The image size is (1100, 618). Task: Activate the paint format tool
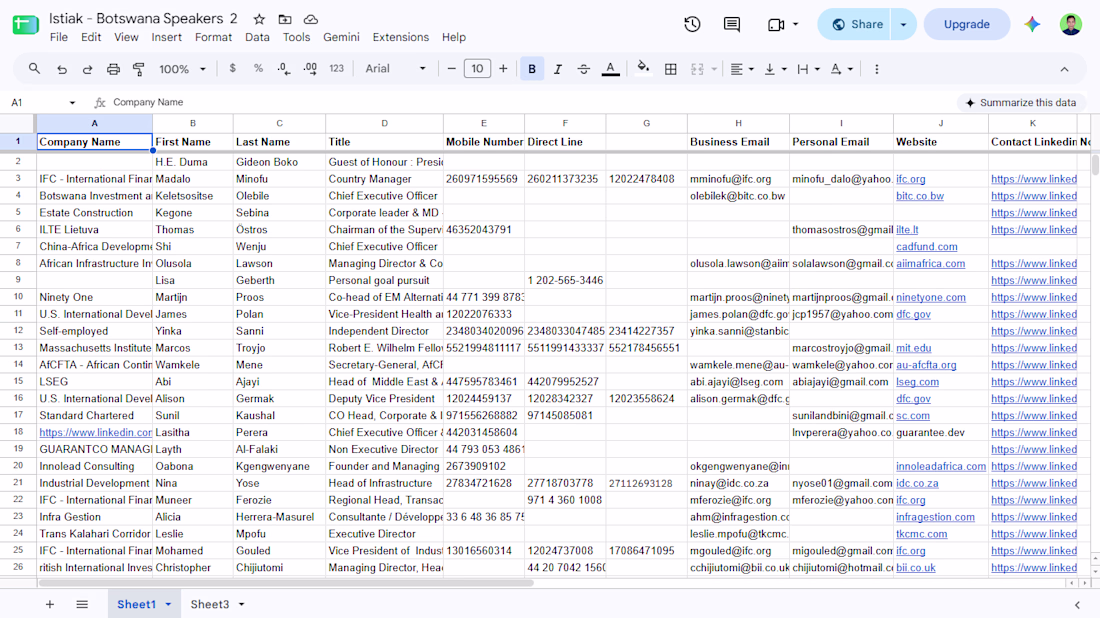pos(138,69)
